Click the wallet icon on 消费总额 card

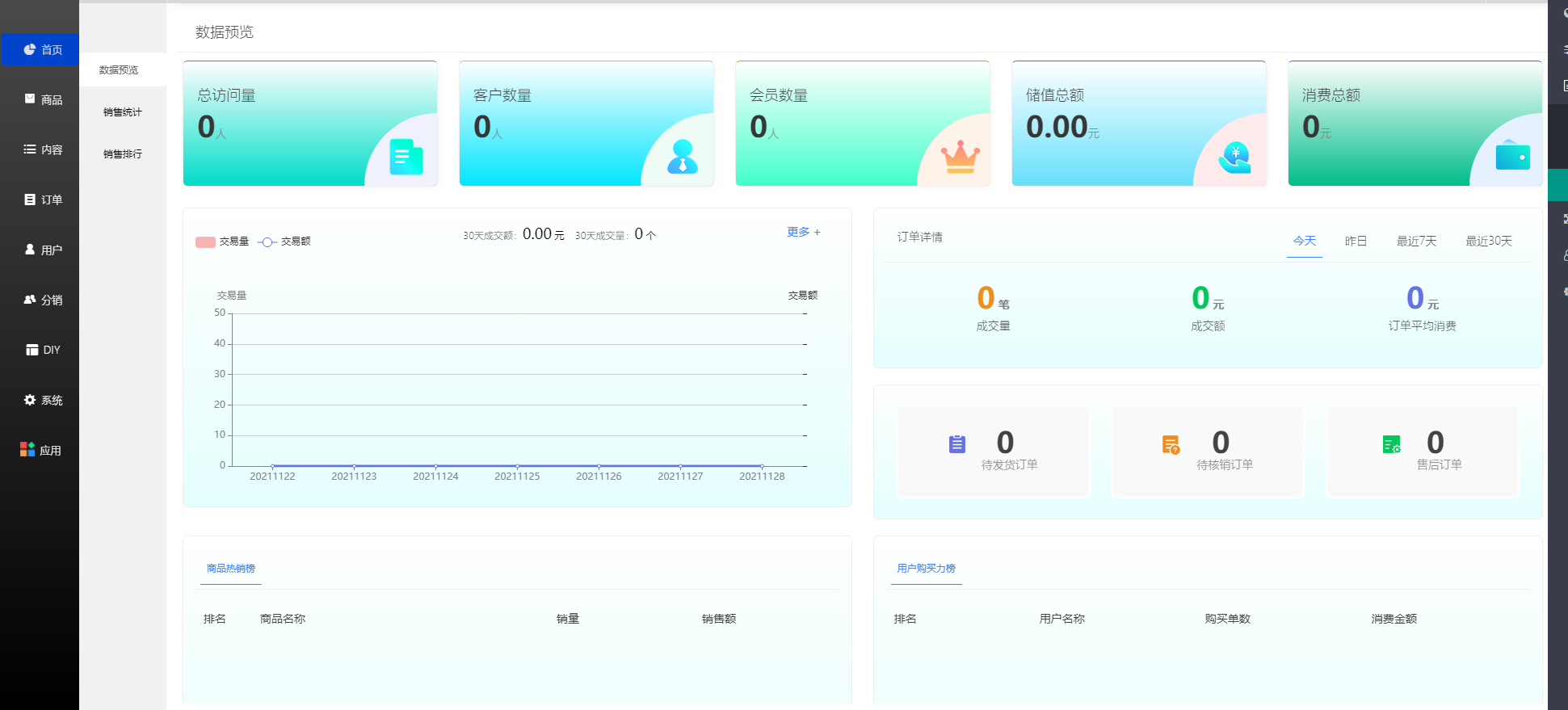point(1513,155)
